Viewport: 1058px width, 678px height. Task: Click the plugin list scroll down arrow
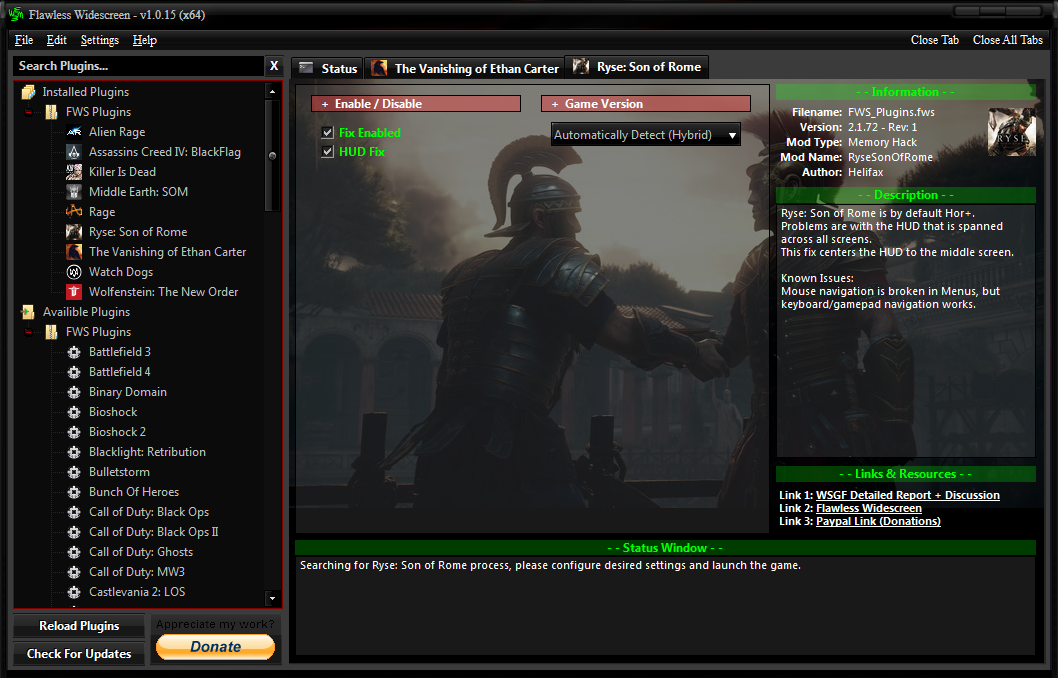tap(273, 598)
